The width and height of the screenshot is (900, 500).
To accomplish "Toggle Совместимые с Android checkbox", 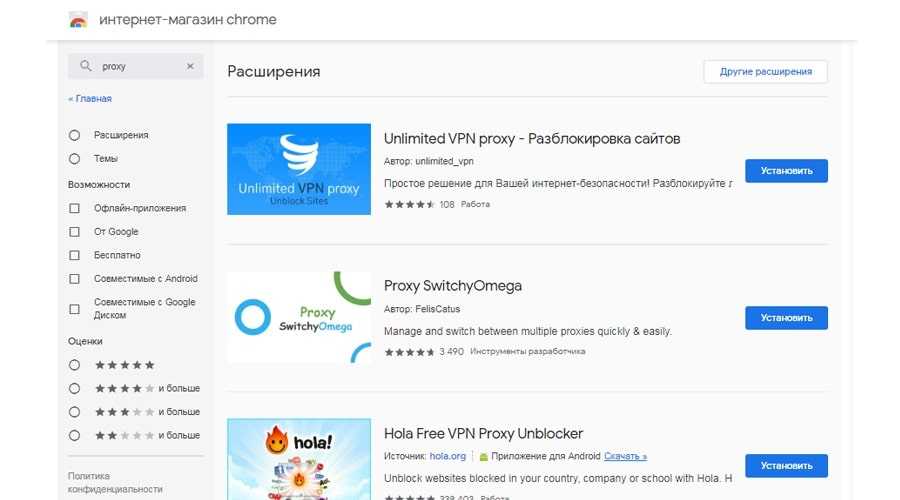I will 74,279.
